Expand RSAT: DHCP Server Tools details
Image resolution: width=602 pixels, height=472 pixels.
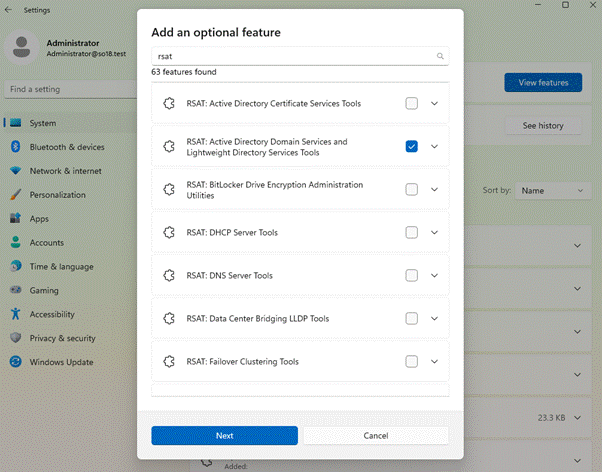point(434,233)
